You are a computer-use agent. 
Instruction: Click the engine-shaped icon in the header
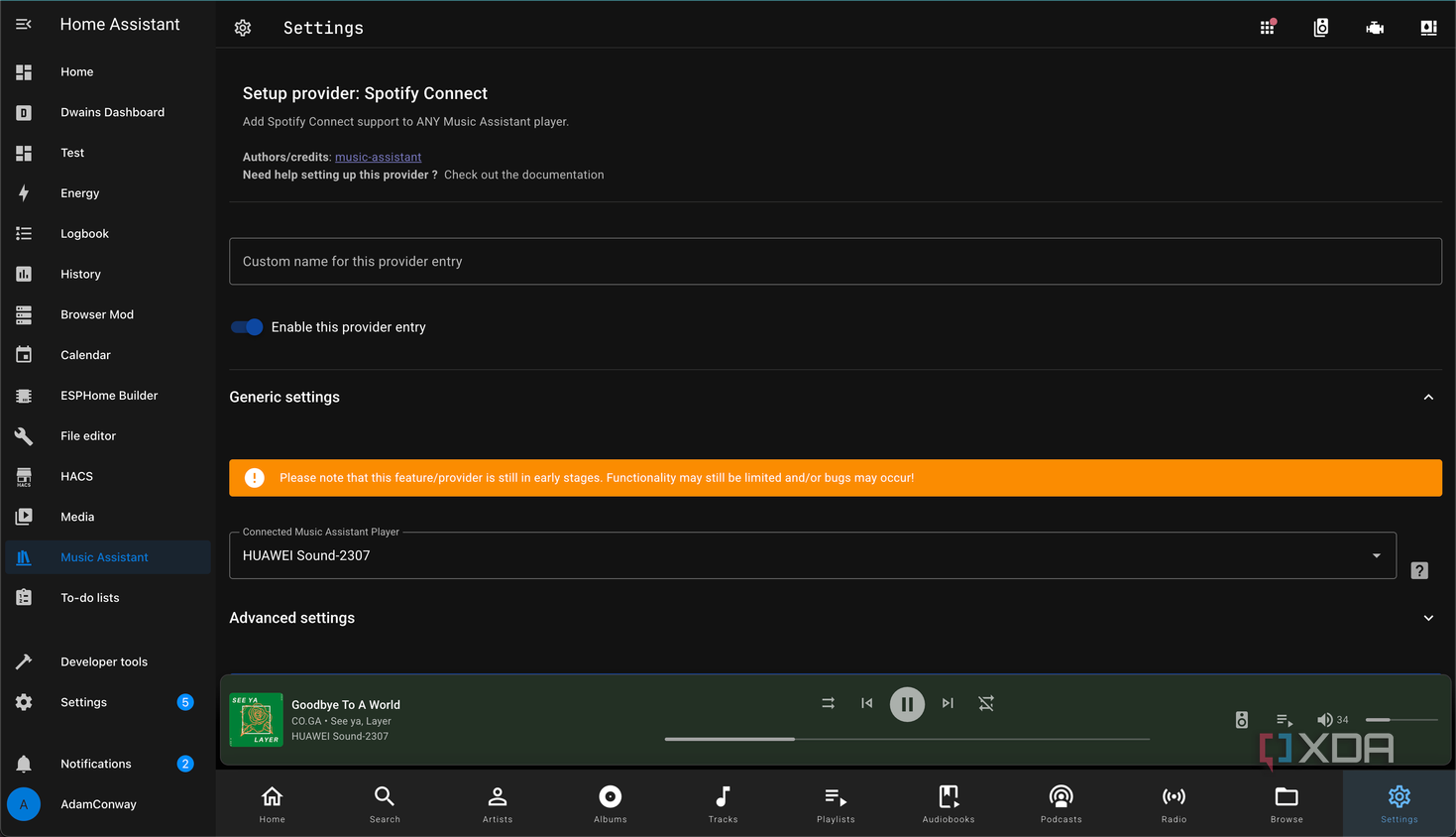pos(1375,28)
